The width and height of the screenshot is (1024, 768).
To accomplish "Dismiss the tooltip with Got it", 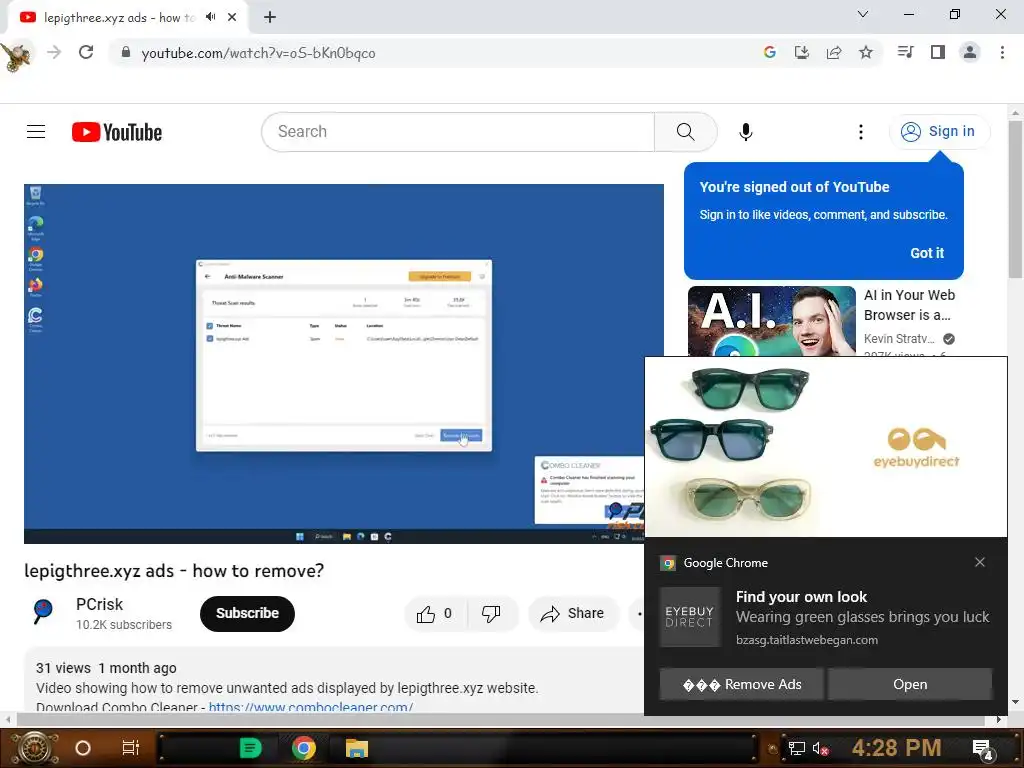I will [x=927, y=253].
